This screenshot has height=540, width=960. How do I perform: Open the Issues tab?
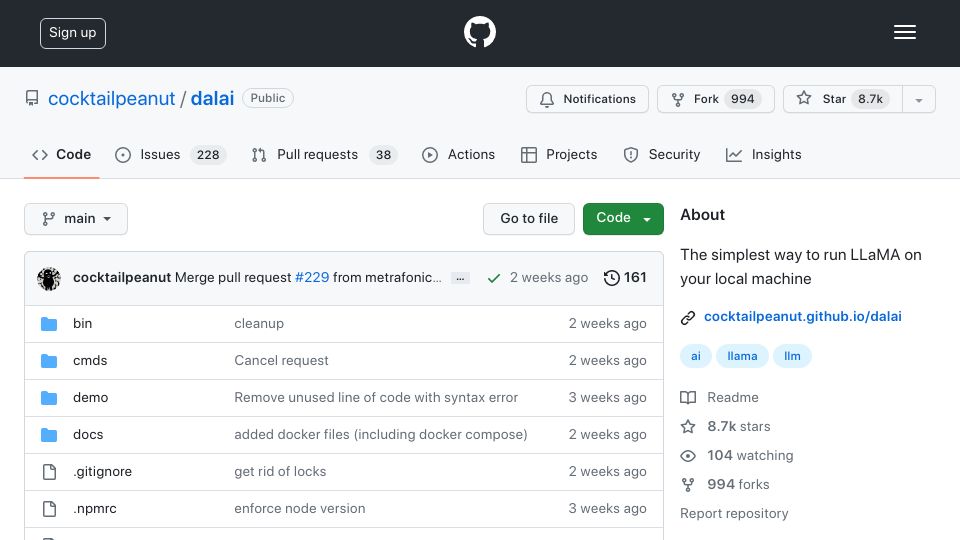[171, 155]
